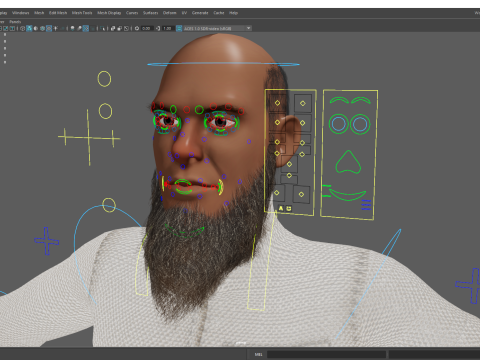This screenshot has height=360, width=480.
Task: Toggle the view transform icon beside ACES dropdown
Action: coord(179,28)
